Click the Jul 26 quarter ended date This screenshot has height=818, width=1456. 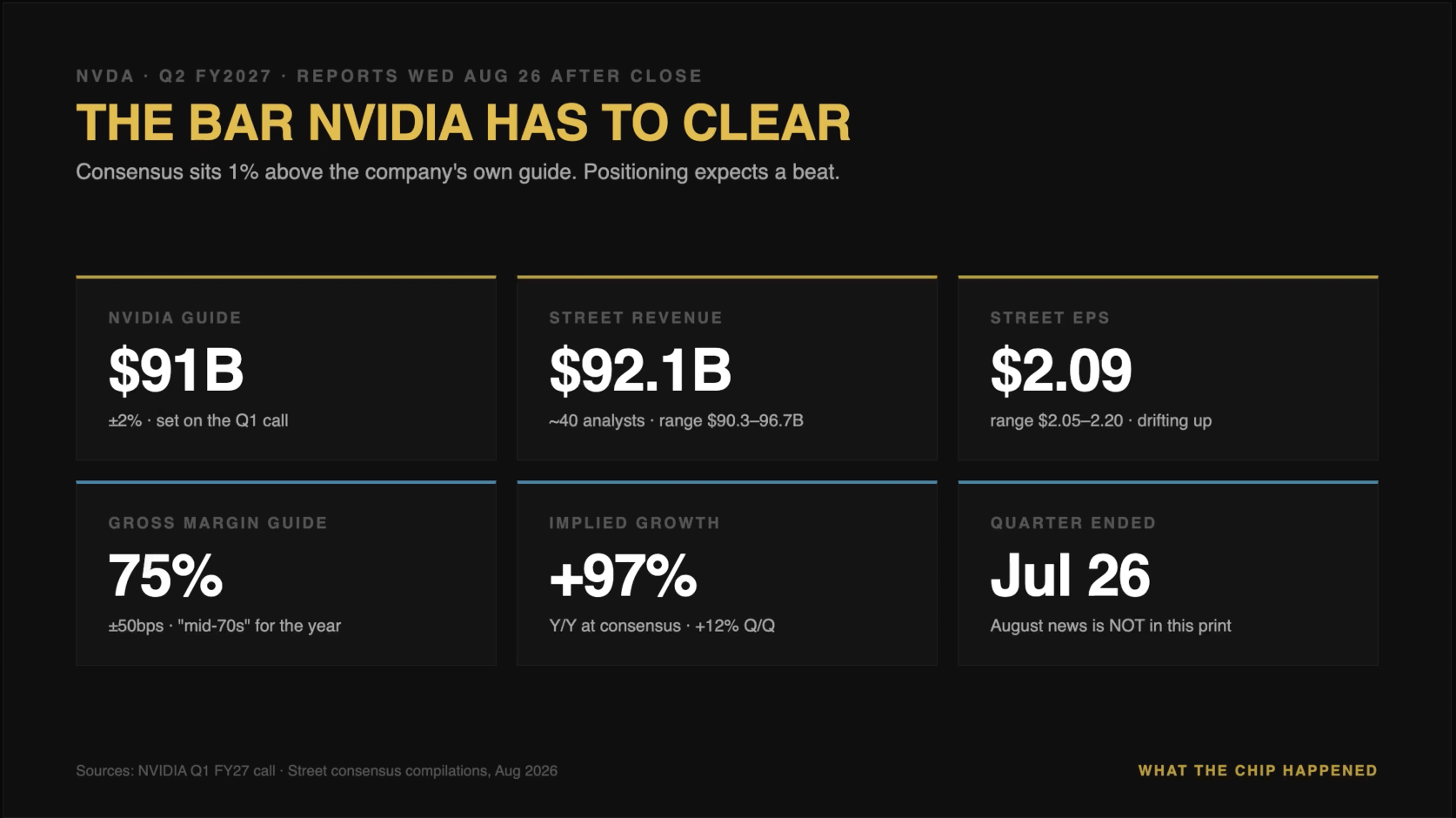pos(1070,575)
